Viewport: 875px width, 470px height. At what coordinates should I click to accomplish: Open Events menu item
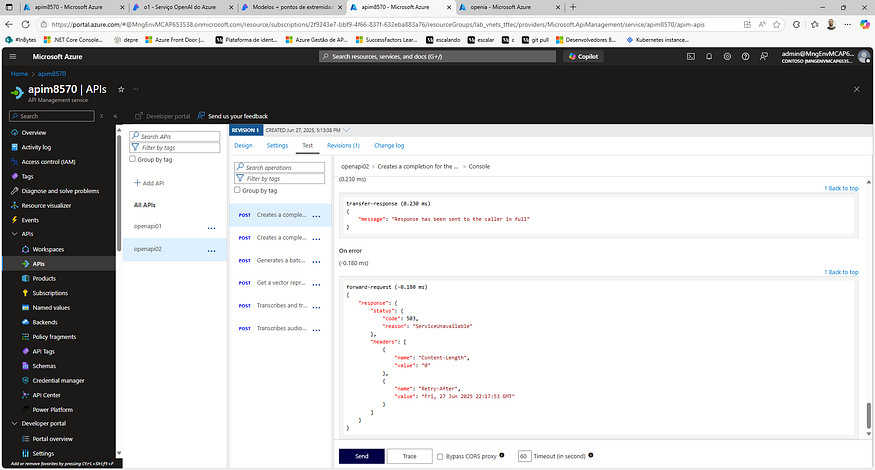click(30, 220)
